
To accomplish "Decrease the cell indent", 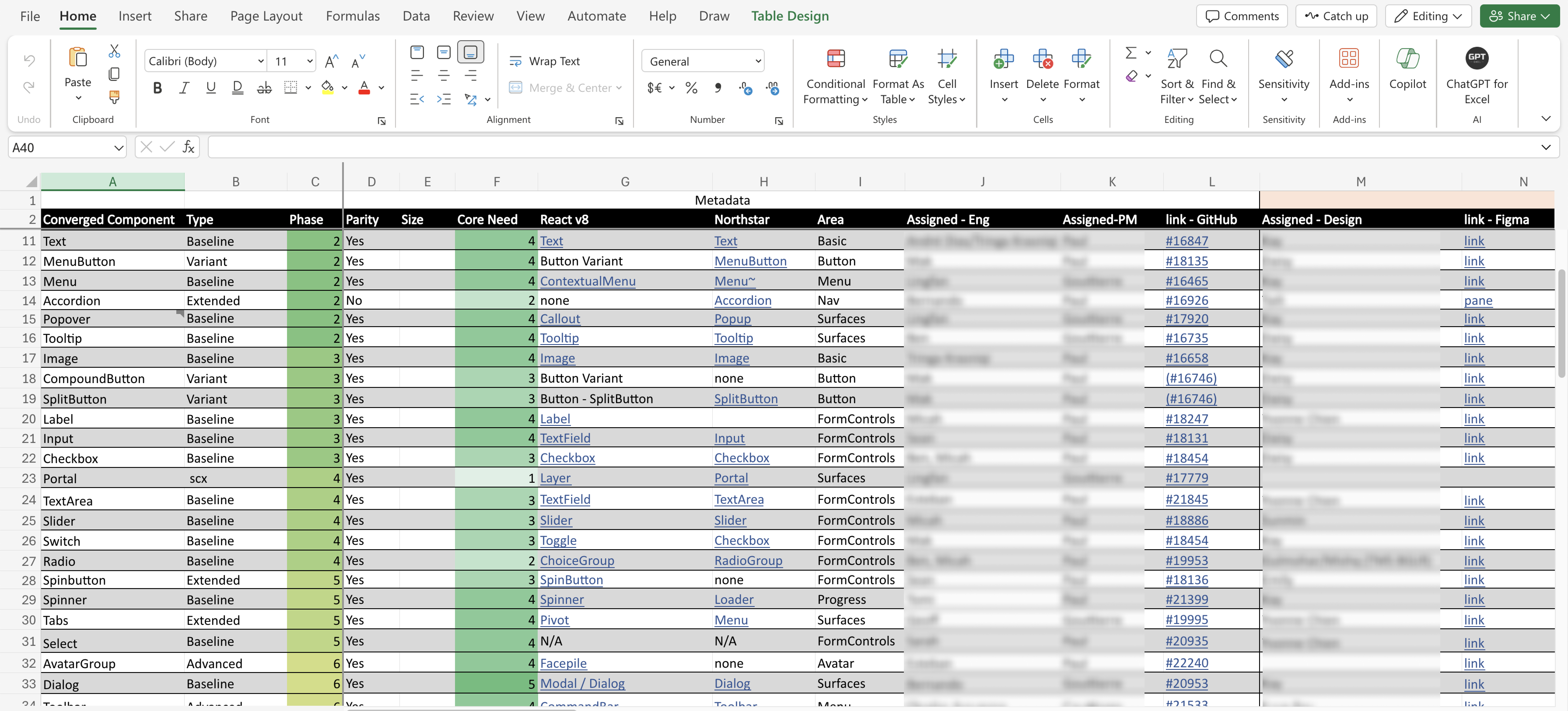I will [x=417, y=99].
